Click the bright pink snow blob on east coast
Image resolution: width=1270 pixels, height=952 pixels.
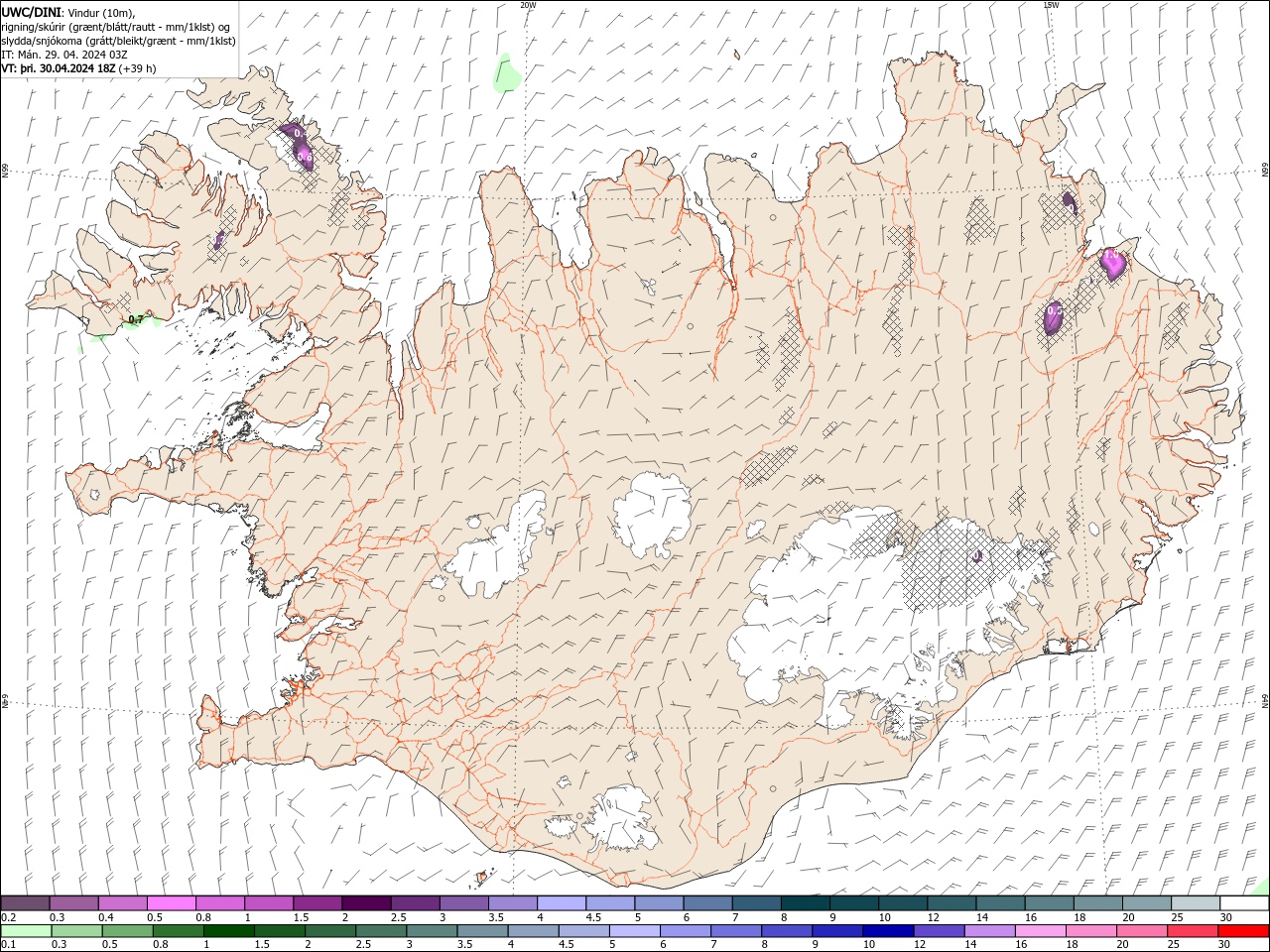pos(1112,264)
